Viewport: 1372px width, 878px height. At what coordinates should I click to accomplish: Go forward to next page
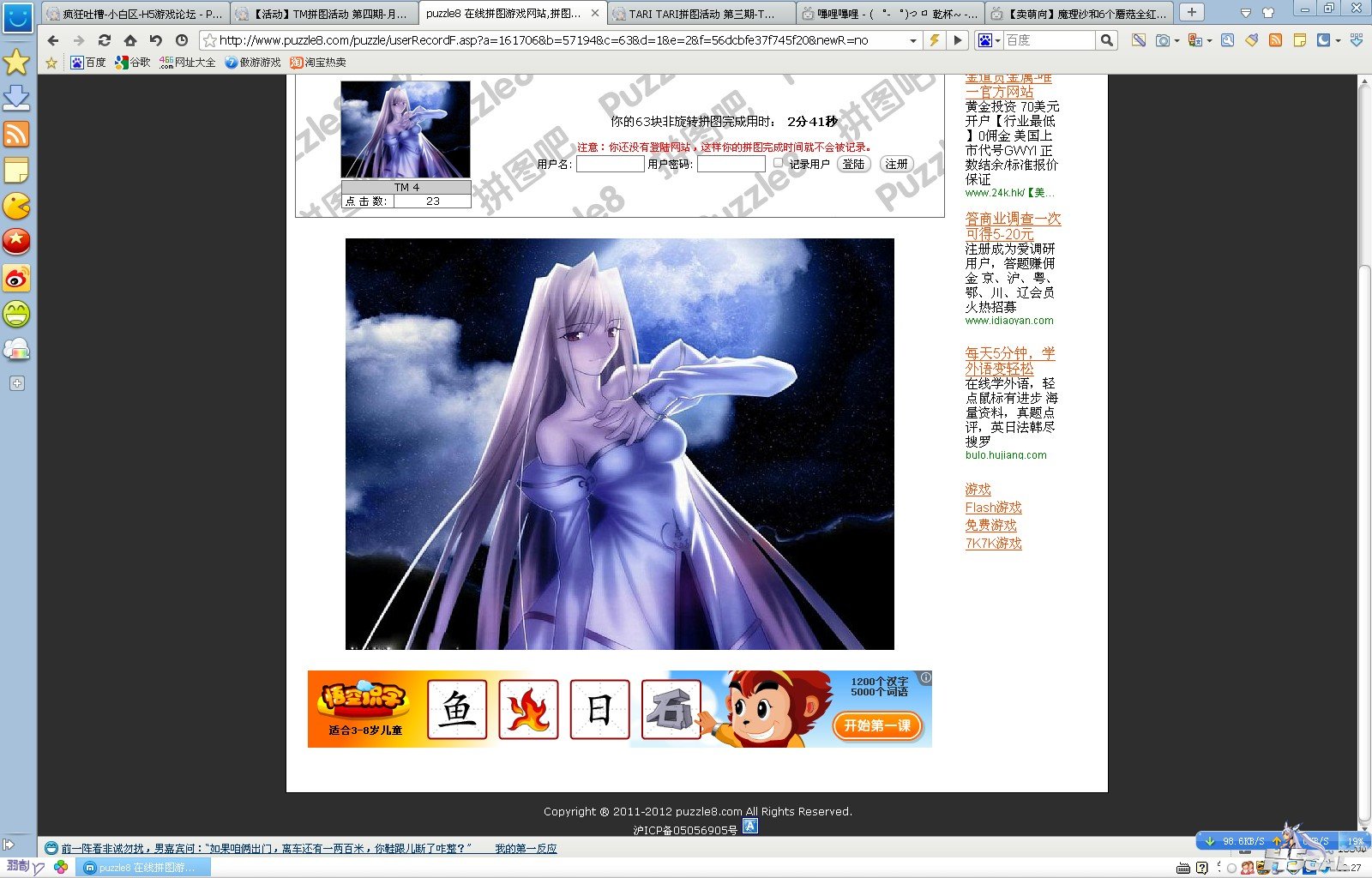(x=79, y=40)
